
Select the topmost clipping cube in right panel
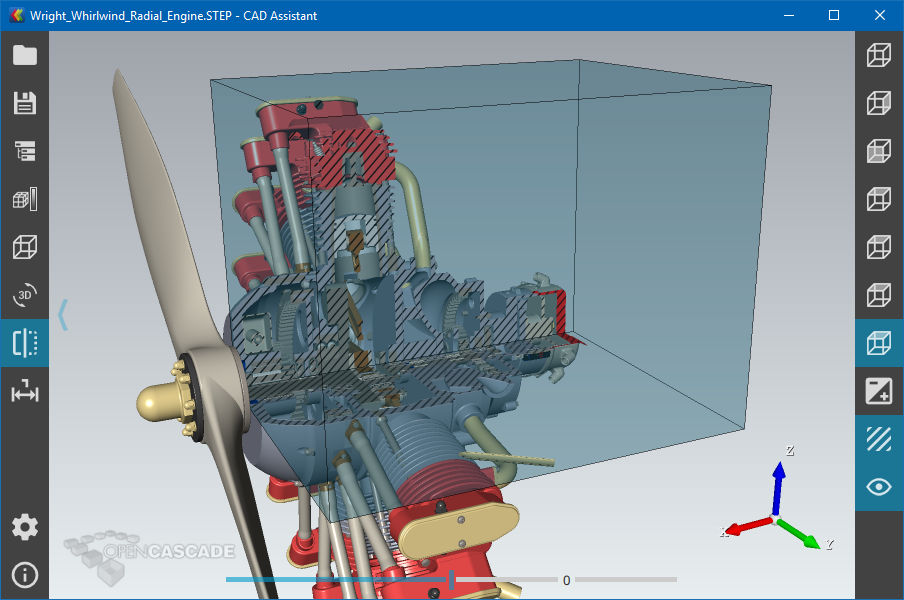[879, 55]
